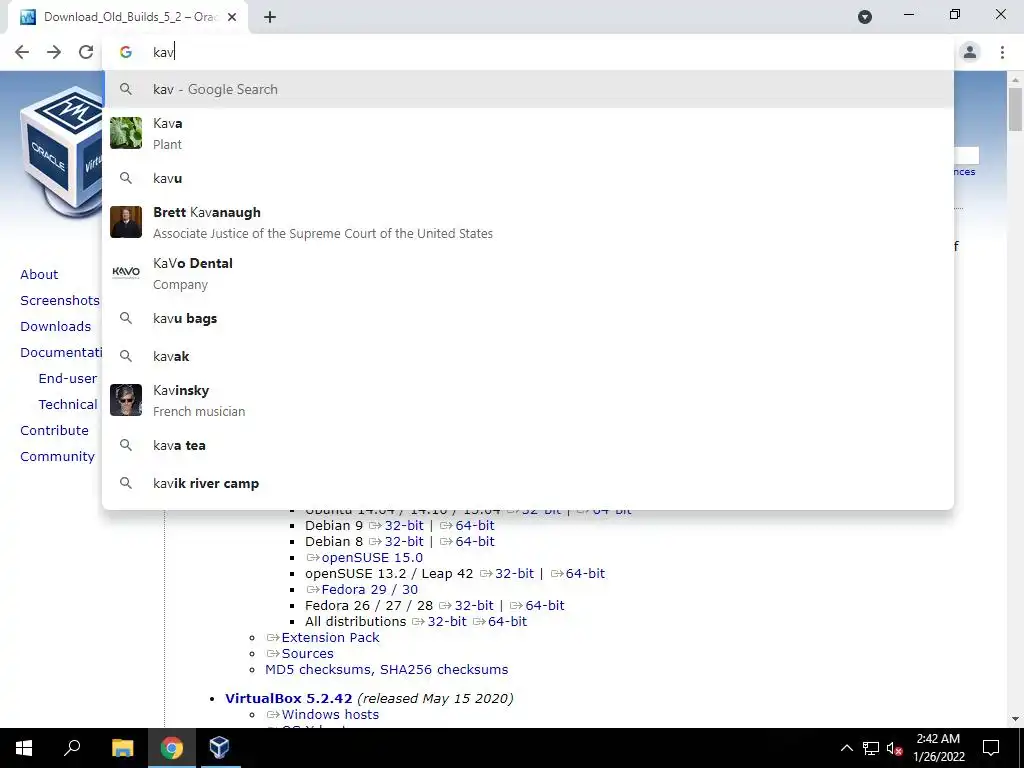
Task: Open a new tab with plus icon
Action: (x=270, y=17)
